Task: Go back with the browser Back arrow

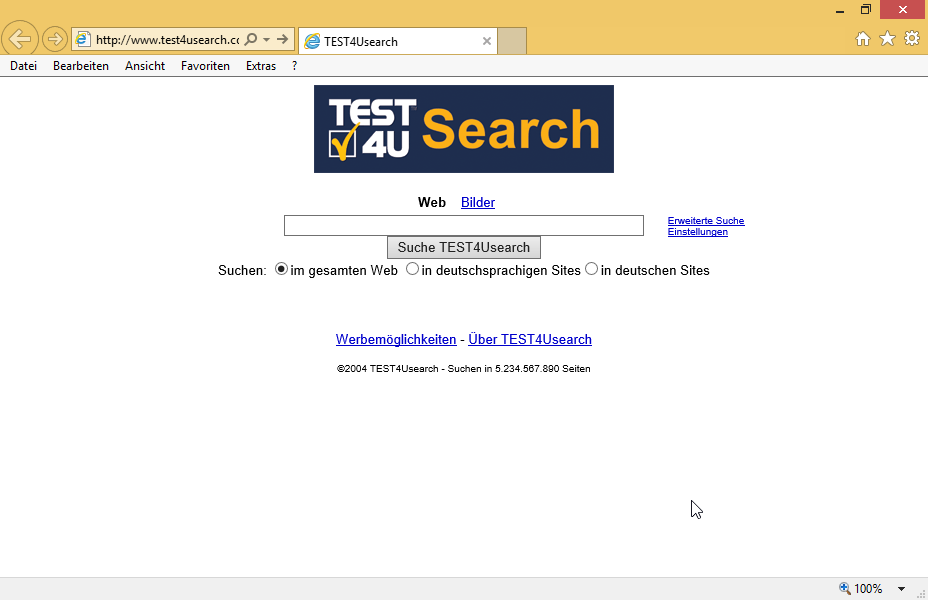Action: click(20, 39)
